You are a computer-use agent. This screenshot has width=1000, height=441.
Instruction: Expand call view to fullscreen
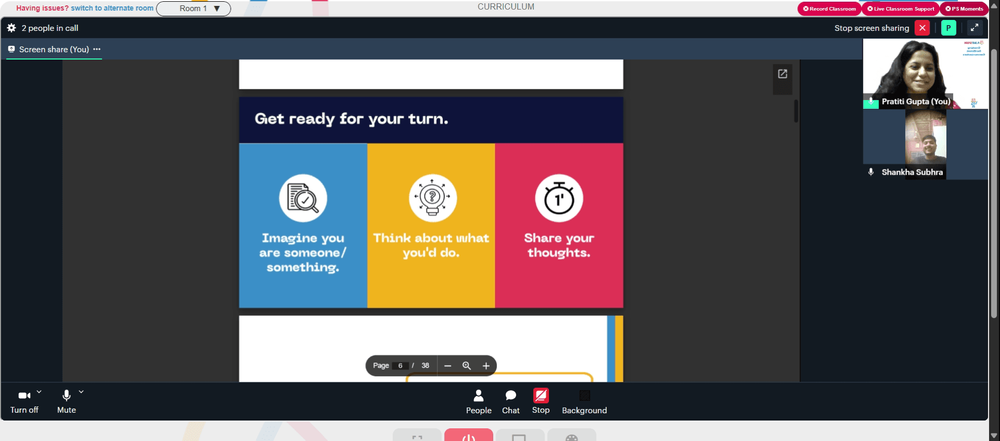click(974, 28)
